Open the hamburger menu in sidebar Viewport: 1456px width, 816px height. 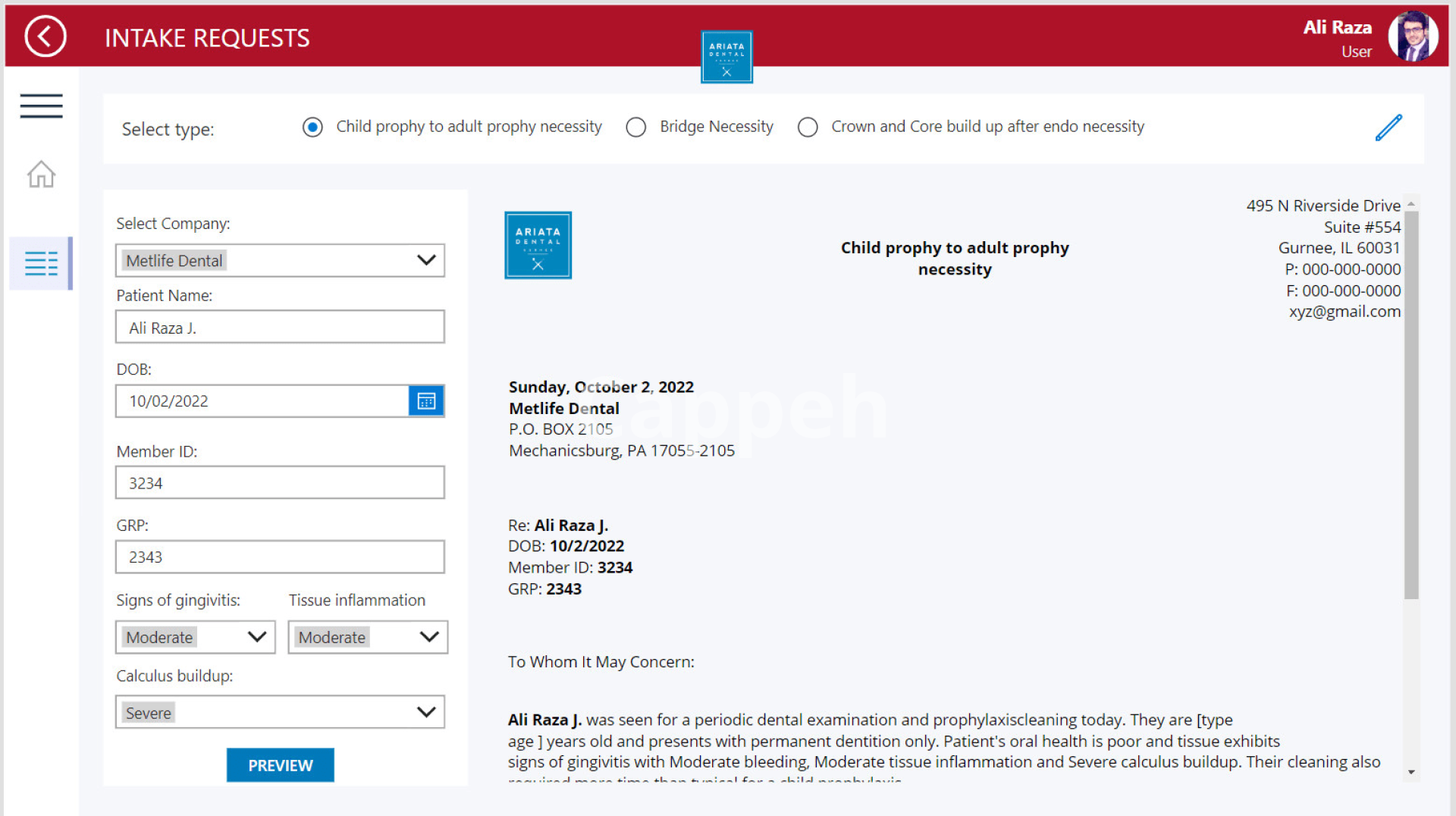pos(41,106)
